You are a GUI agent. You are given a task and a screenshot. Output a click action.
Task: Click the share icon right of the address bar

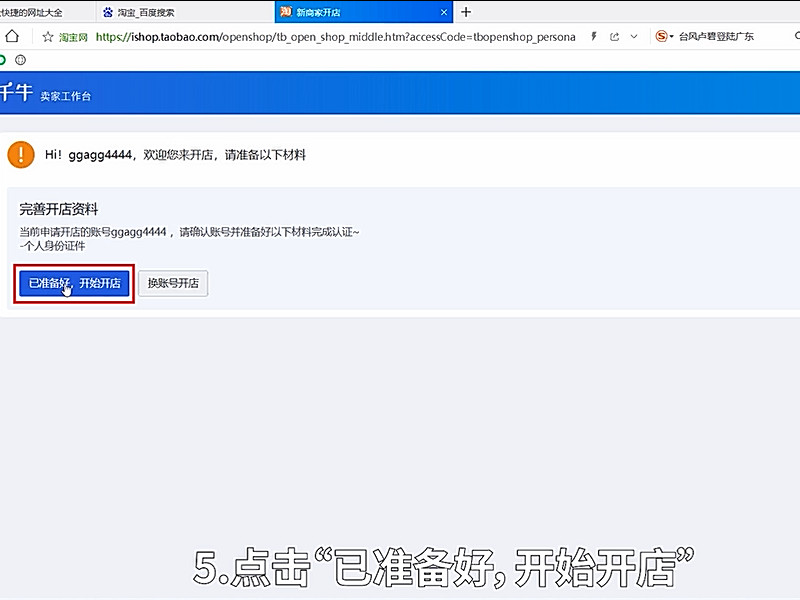point(615,36)
